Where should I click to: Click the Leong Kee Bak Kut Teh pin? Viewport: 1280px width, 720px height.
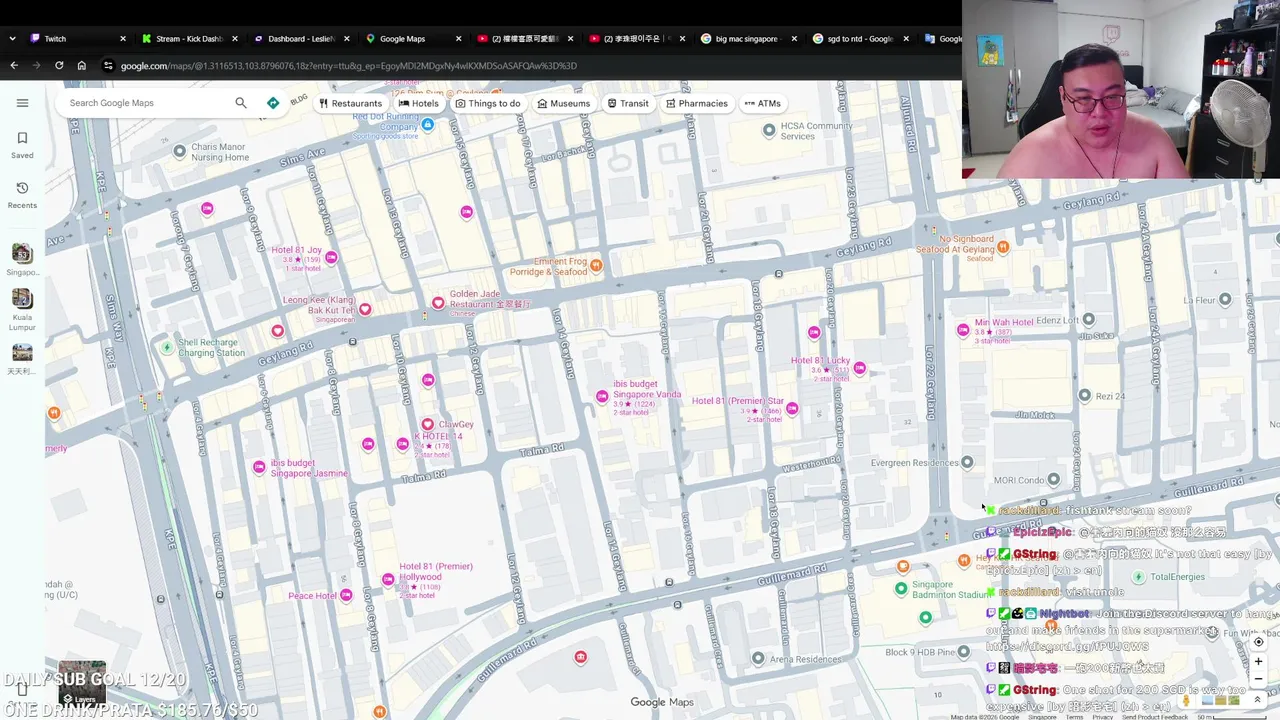click(365, 309)
